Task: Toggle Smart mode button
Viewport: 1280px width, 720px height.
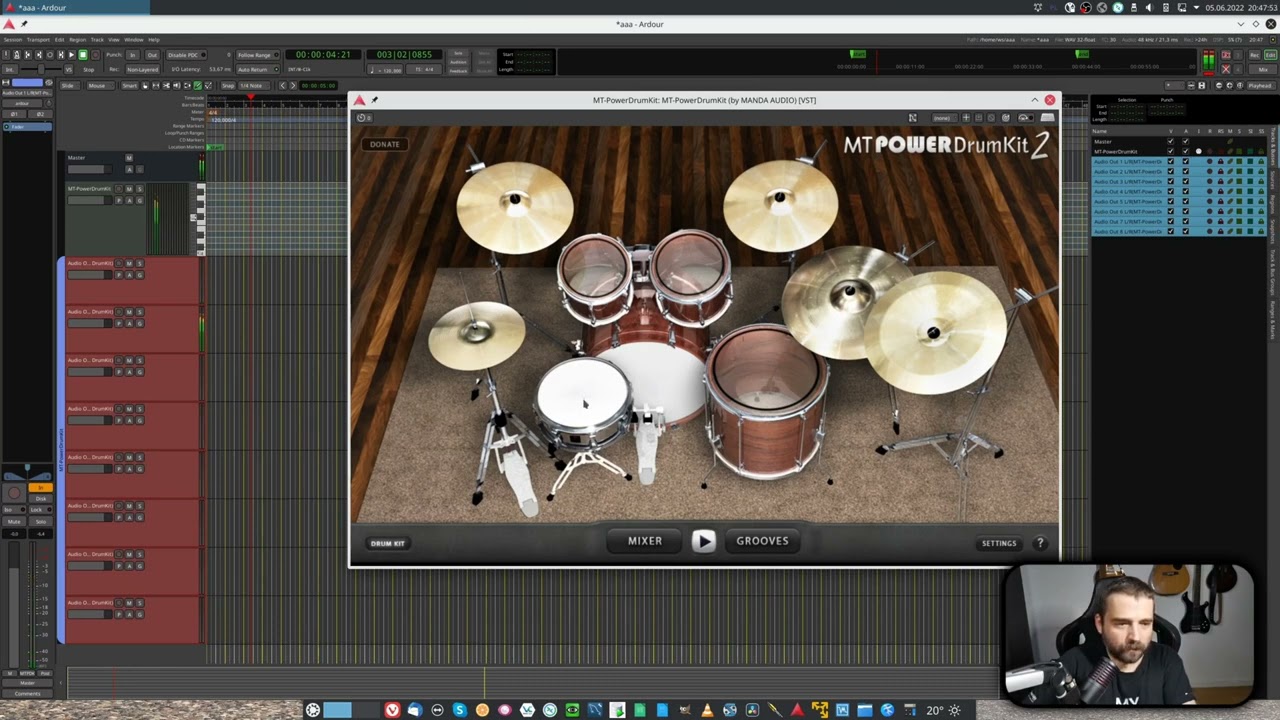Action: coord(130,85)
